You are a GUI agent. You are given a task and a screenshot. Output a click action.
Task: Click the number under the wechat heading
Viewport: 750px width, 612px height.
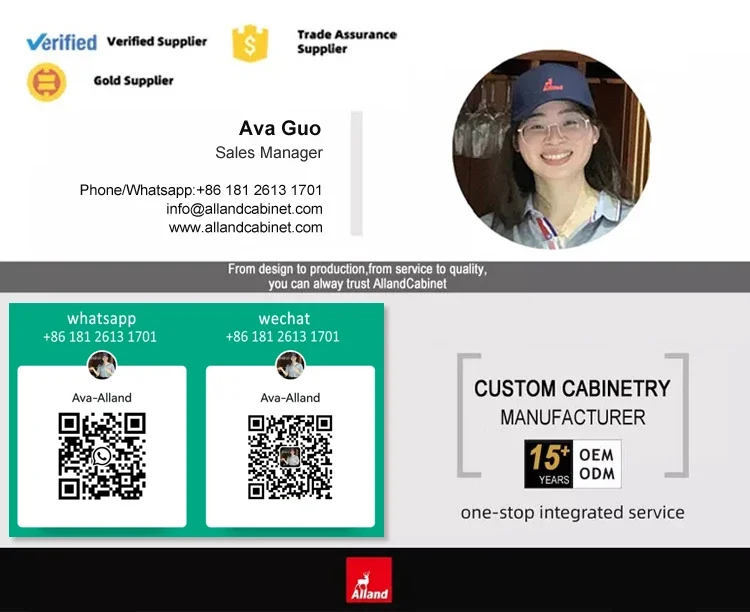tap(283, 337)
